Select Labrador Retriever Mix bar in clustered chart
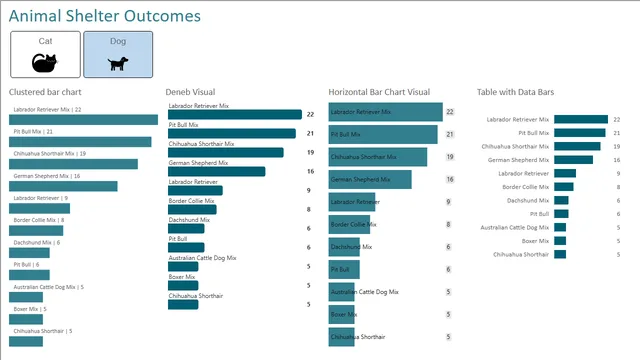640x360 pixels. (83, 120)
